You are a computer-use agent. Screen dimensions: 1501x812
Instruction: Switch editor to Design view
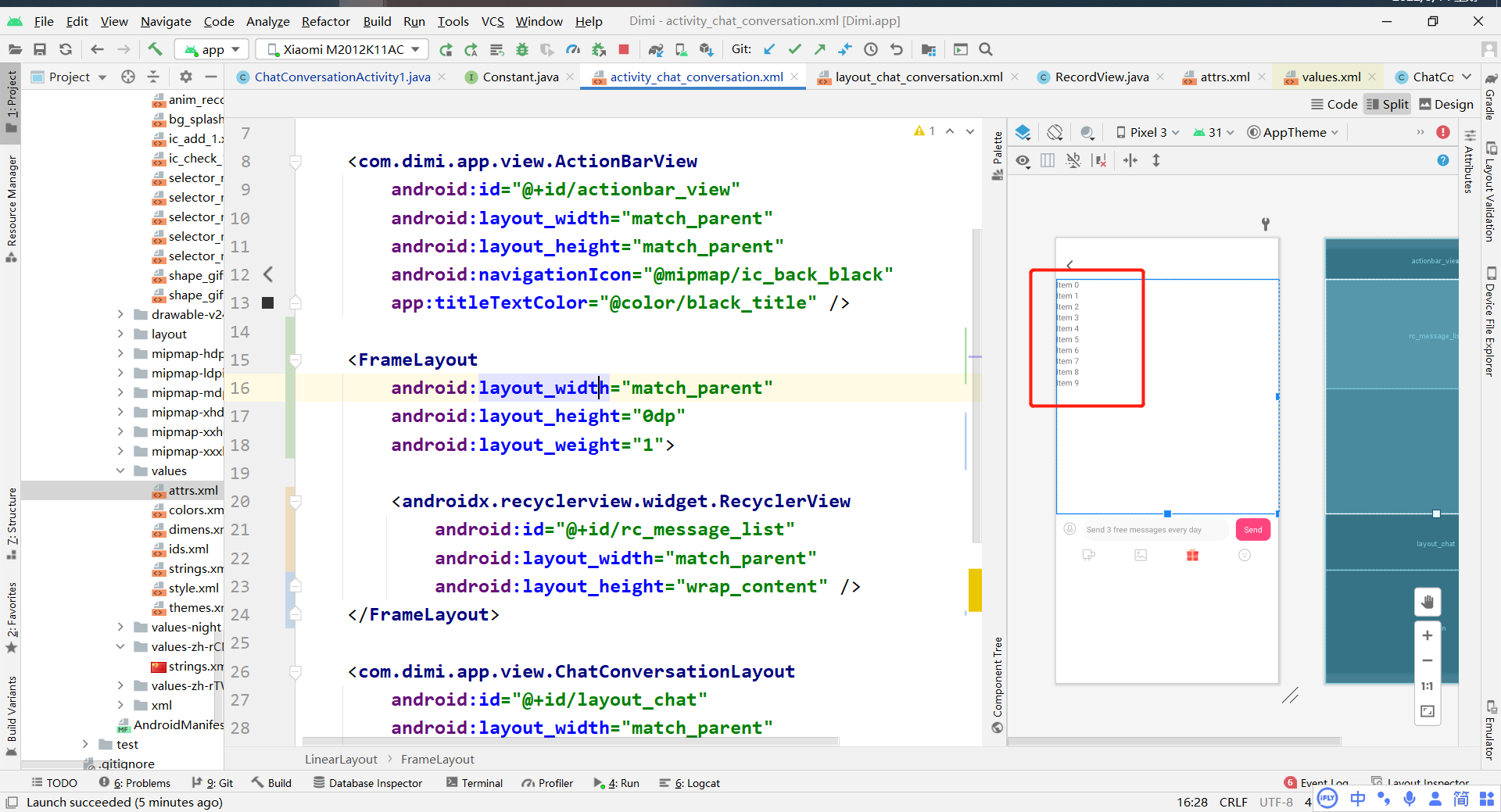(1446, 104)
